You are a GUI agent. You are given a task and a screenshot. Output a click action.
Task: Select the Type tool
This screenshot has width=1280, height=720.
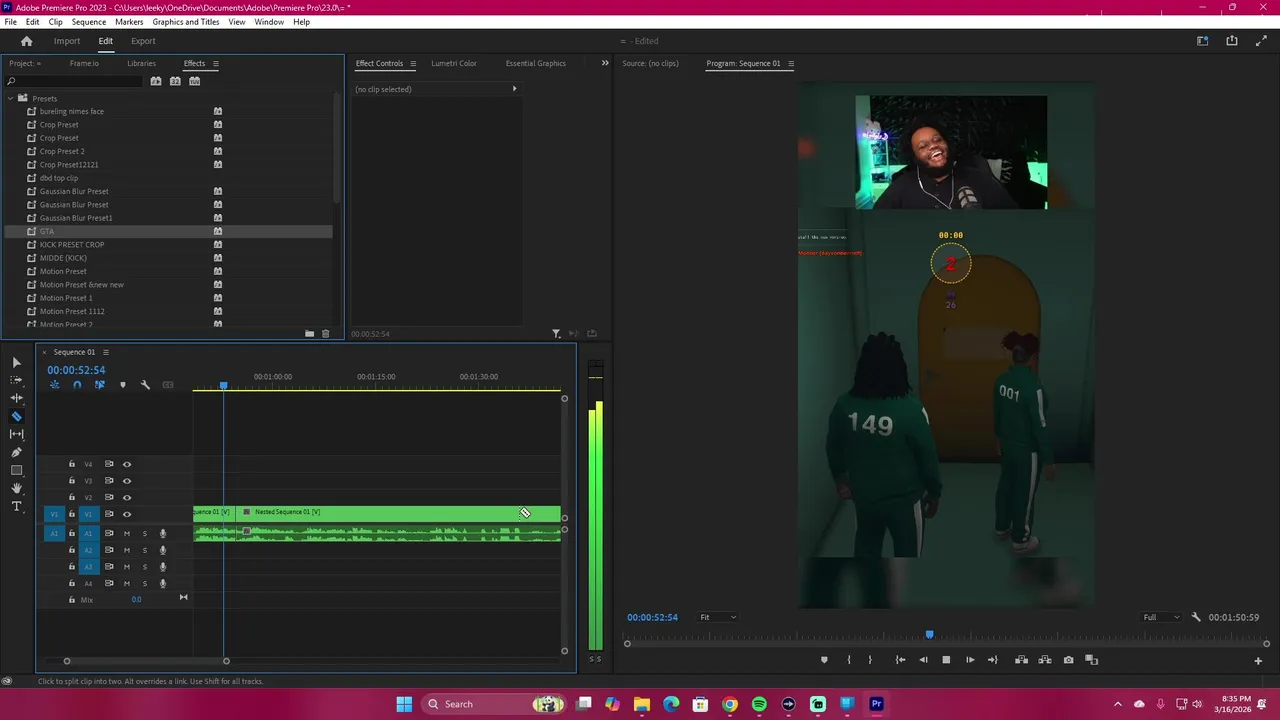tap(16, 506)
